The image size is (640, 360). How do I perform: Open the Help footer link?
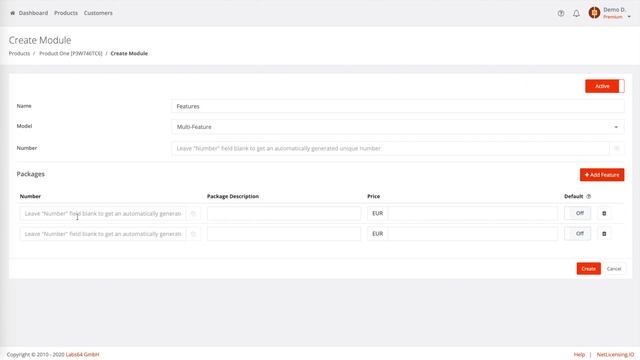pos(579,354)
